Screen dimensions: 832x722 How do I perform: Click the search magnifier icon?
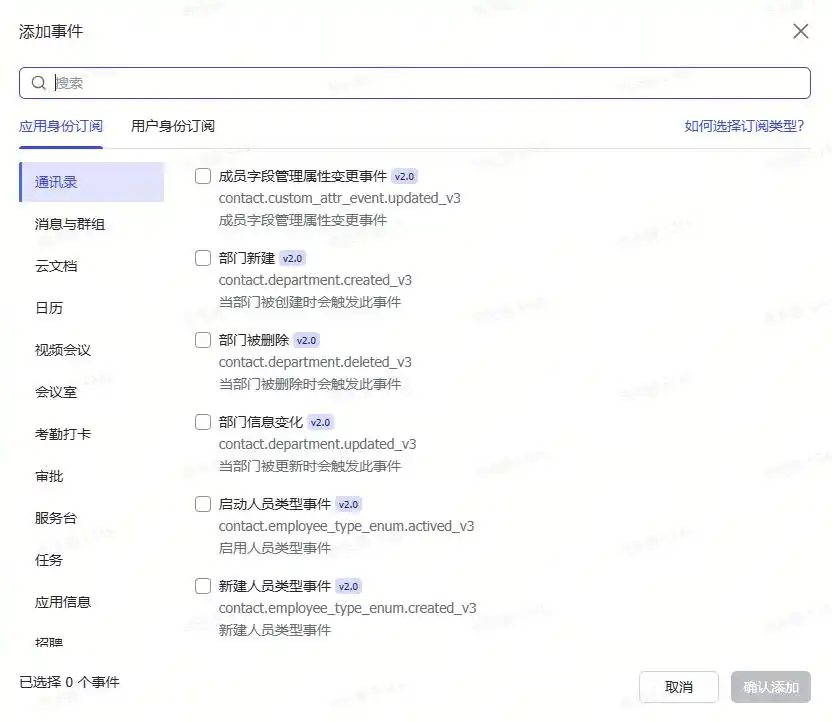click(39, 83)
